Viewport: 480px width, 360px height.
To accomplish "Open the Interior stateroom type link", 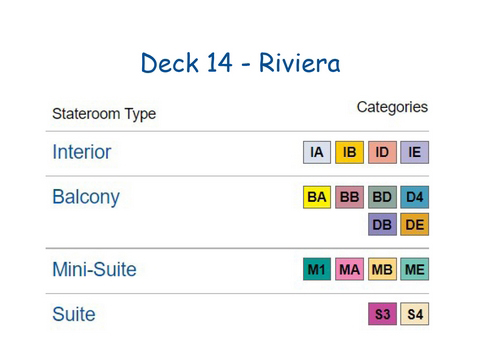I will 82,152.
